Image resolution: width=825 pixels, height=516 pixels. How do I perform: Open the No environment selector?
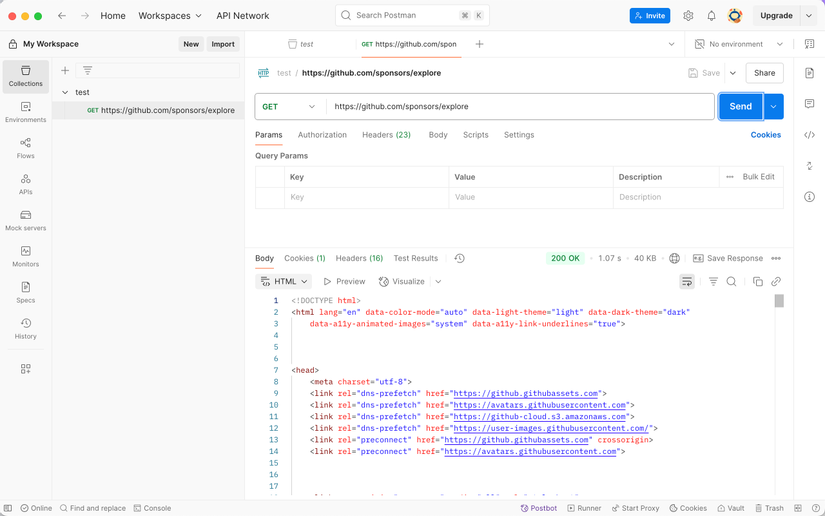(738, 44)
